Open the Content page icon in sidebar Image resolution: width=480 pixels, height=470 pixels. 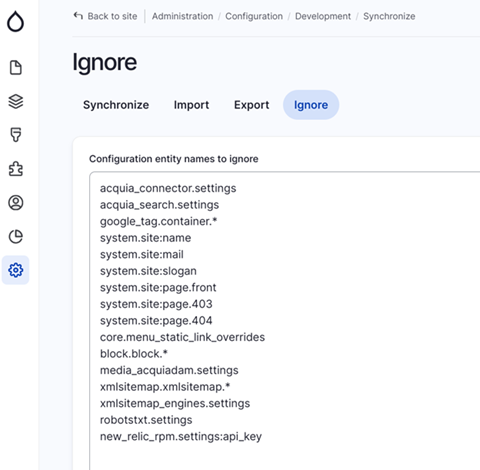point(15,68)
